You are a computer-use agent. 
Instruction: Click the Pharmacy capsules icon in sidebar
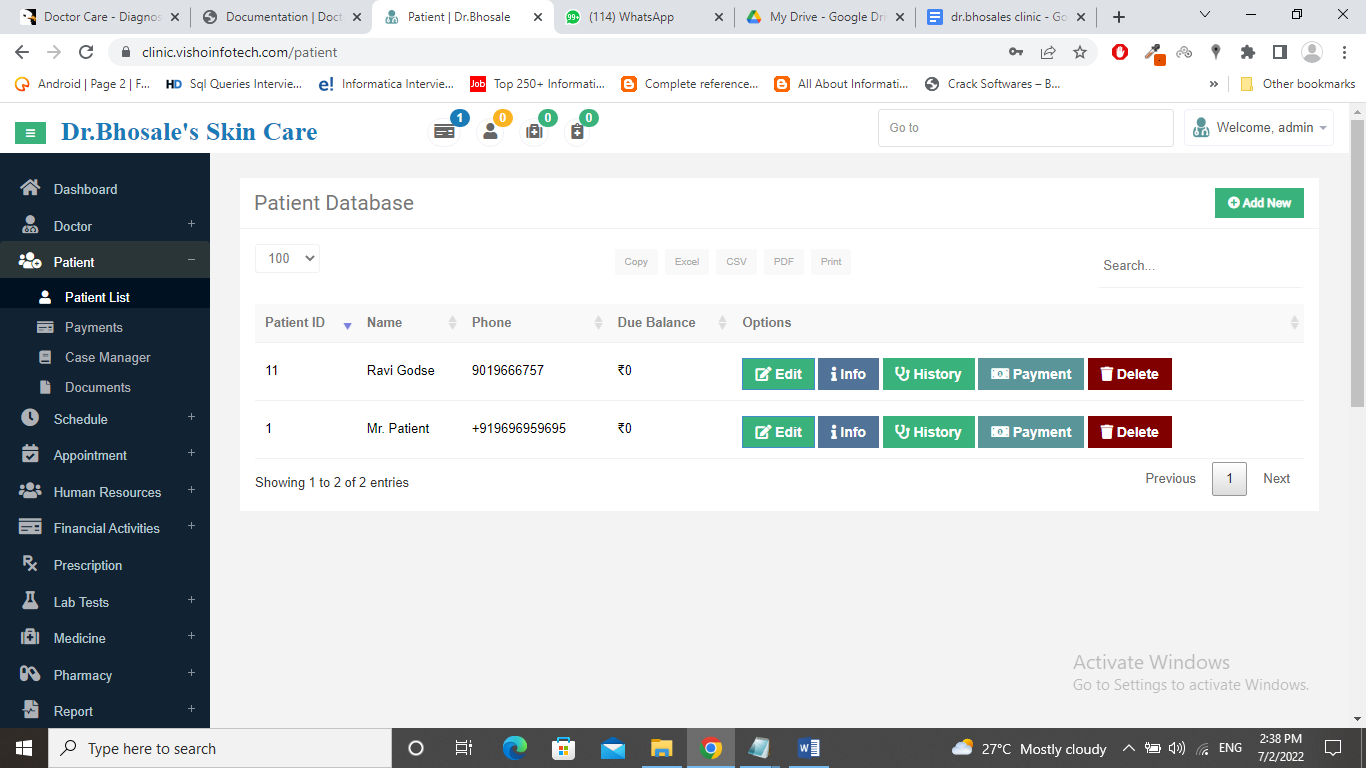(x=30, y=675)
